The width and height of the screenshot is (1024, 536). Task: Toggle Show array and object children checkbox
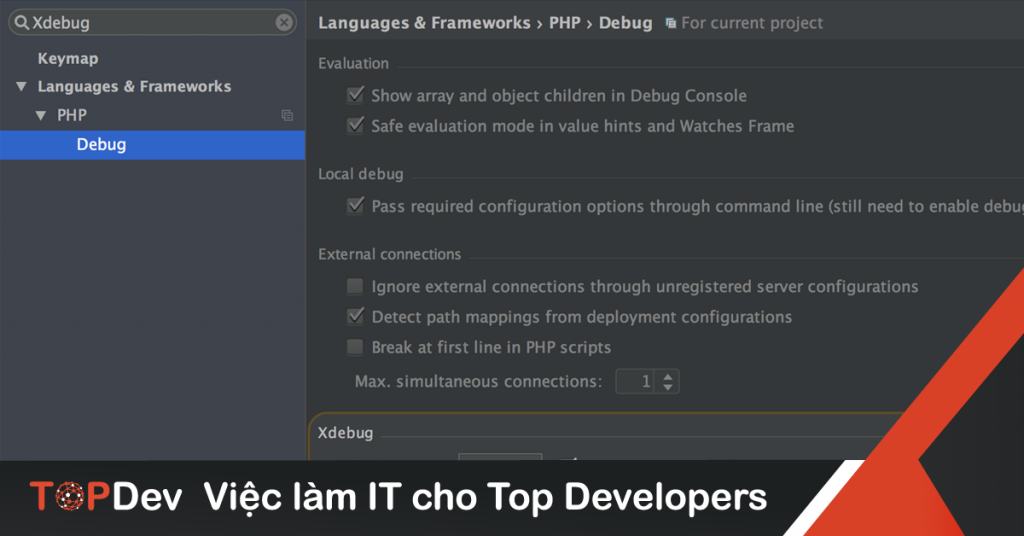(x=355, y=96)
